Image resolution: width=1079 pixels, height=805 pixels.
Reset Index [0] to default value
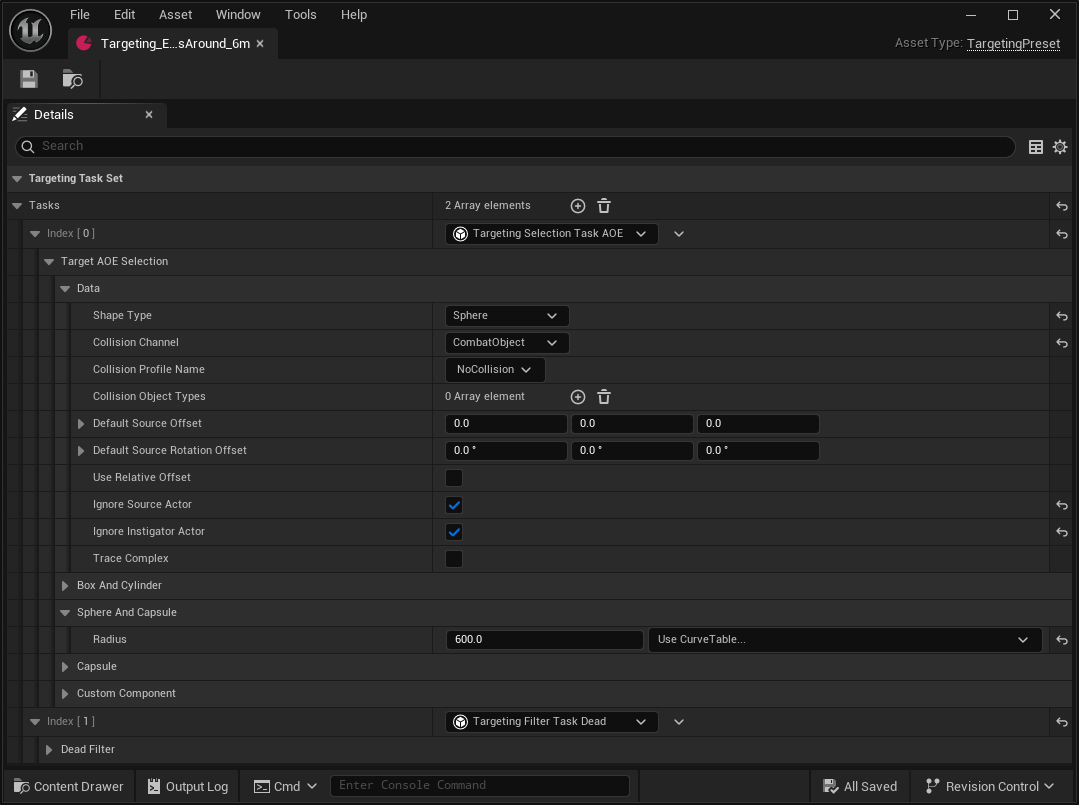[1062, 234]
